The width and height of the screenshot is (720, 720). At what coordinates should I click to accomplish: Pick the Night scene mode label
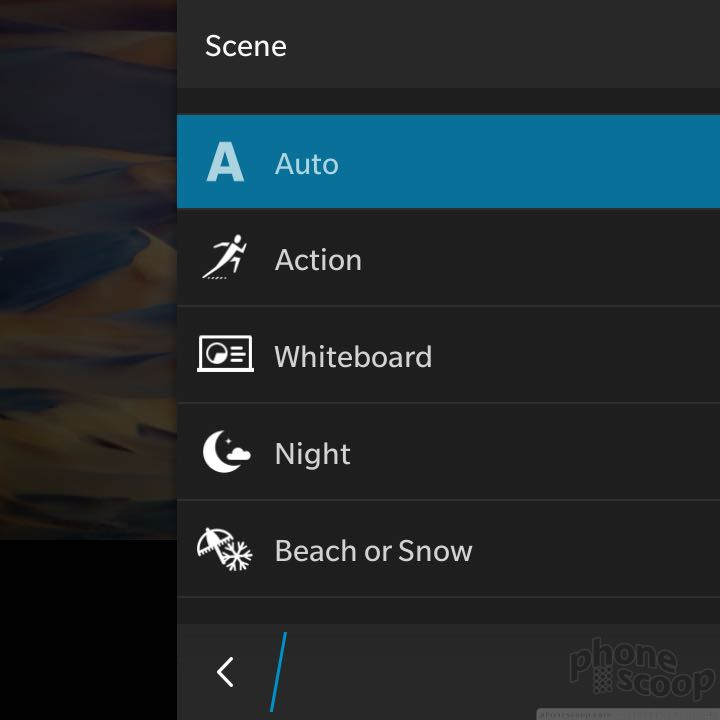click(x=312, y=454)
